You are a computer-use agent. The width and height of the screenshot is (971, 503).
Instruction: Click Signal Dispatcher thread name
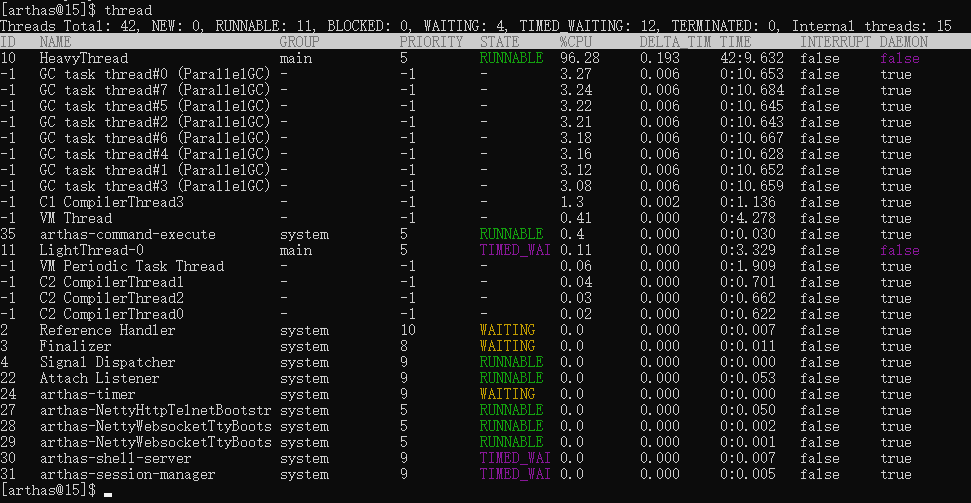[x=108, y=362]
